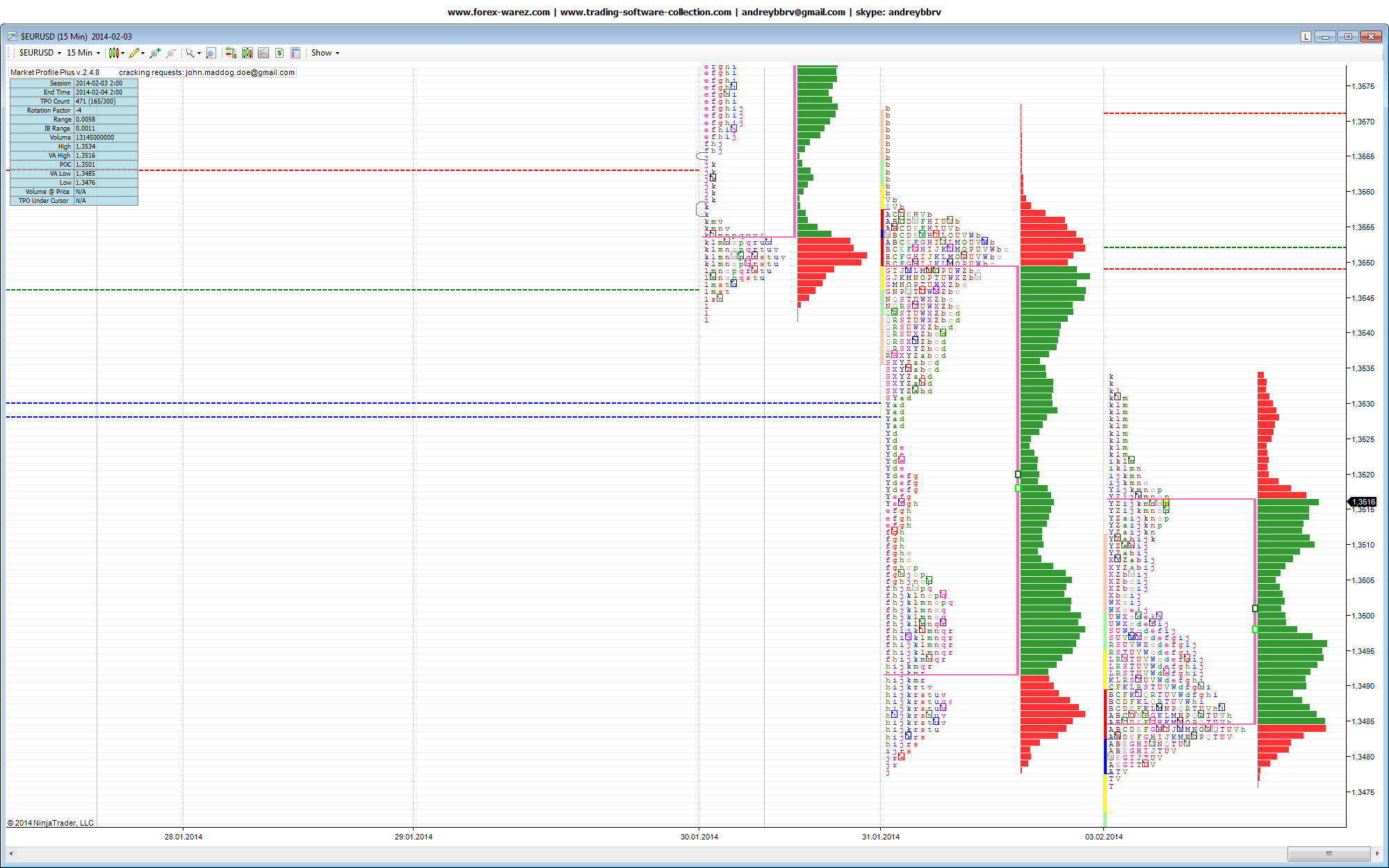Open the Indicators line chart icon
Screen dimensions: 1389x868
pos(263,53)
